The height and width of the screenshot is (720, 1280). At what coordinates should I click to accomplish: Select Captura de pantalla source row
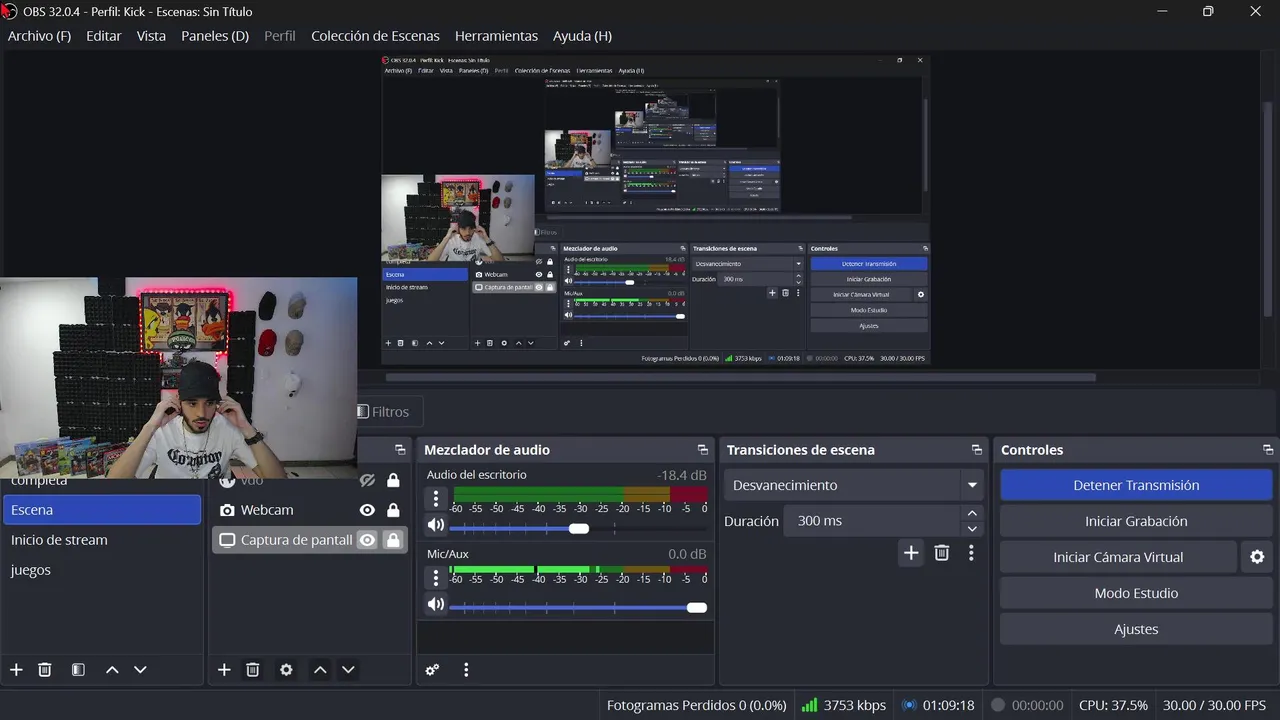[x=308, y=540]
